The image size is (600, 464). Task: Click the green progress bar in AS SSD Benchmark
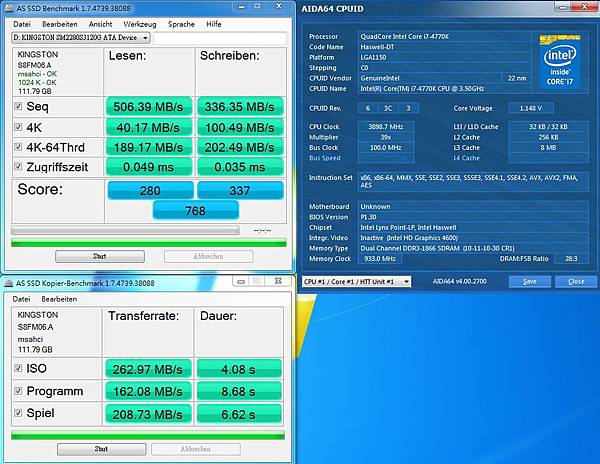pyautogui.click(x=149, y=243)
